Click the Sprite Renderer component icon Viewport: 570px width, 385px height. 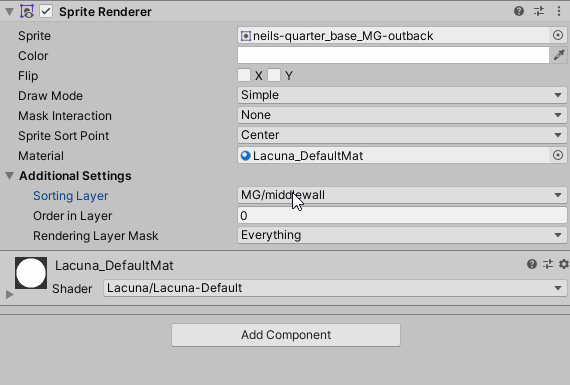click(27, 11)
